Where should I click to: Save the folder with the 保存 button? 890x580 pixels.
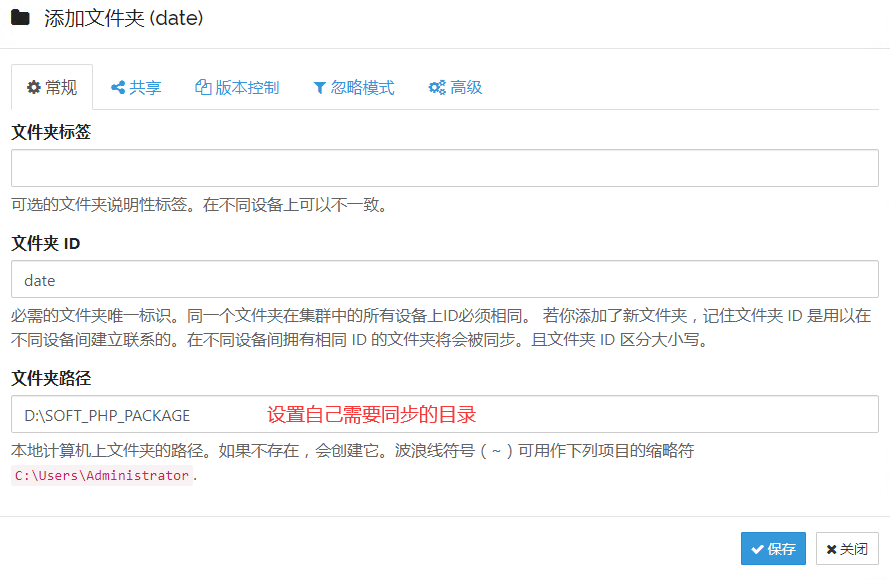773,549
